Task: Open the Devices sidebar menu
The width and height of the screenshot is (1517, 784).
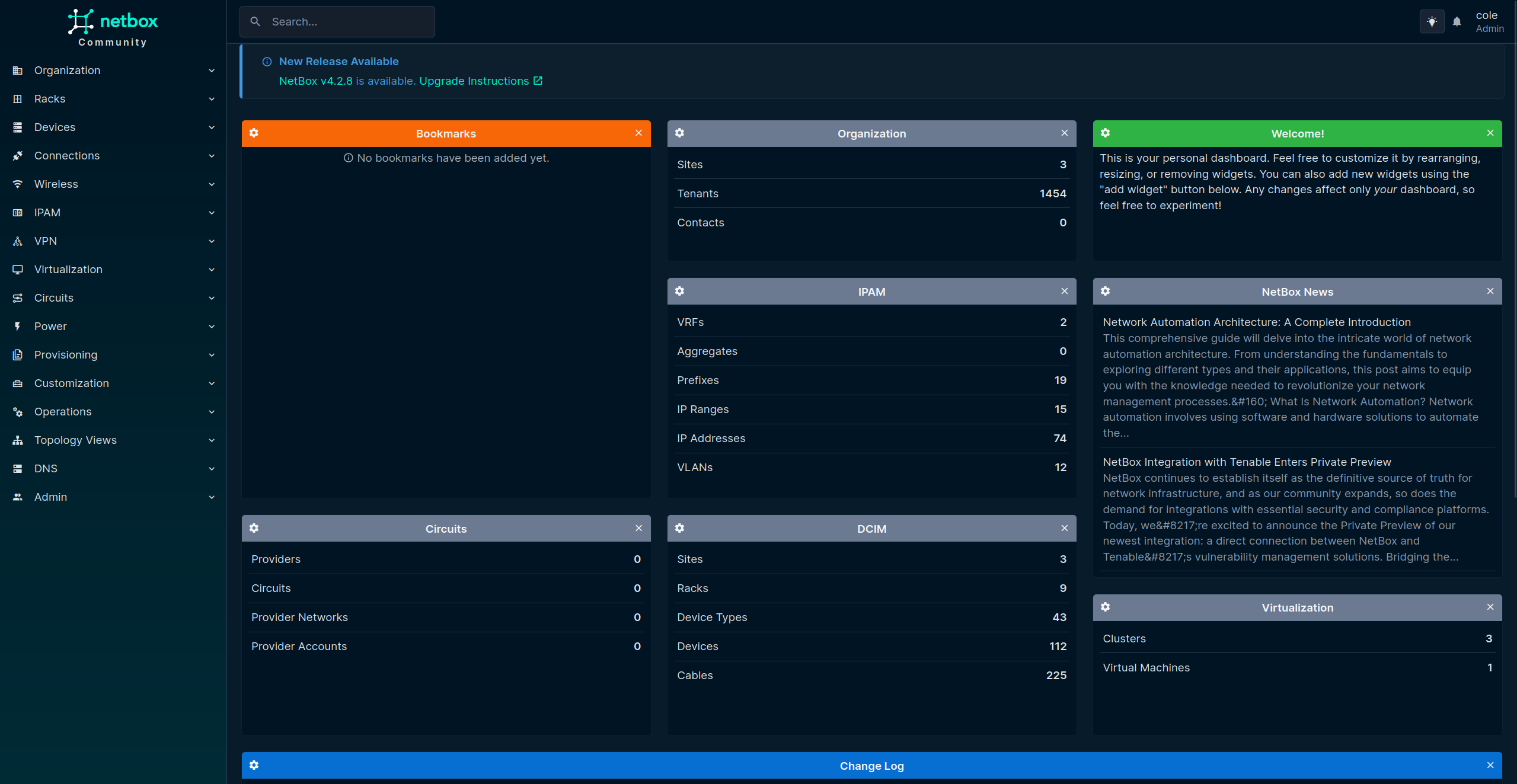Action: tap(113, 127)
